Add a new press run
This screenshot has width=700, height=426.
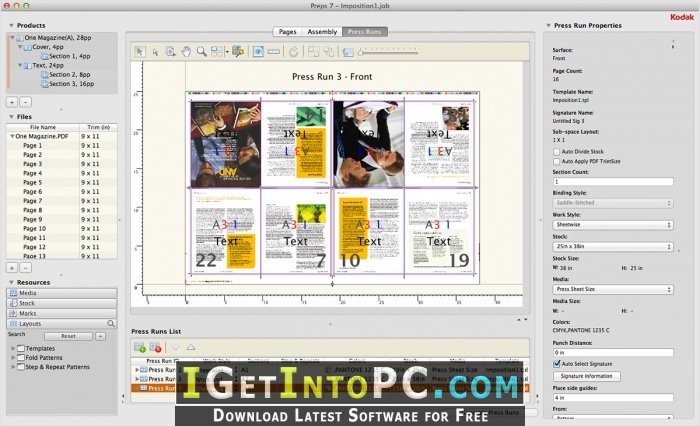click(140, 347)
